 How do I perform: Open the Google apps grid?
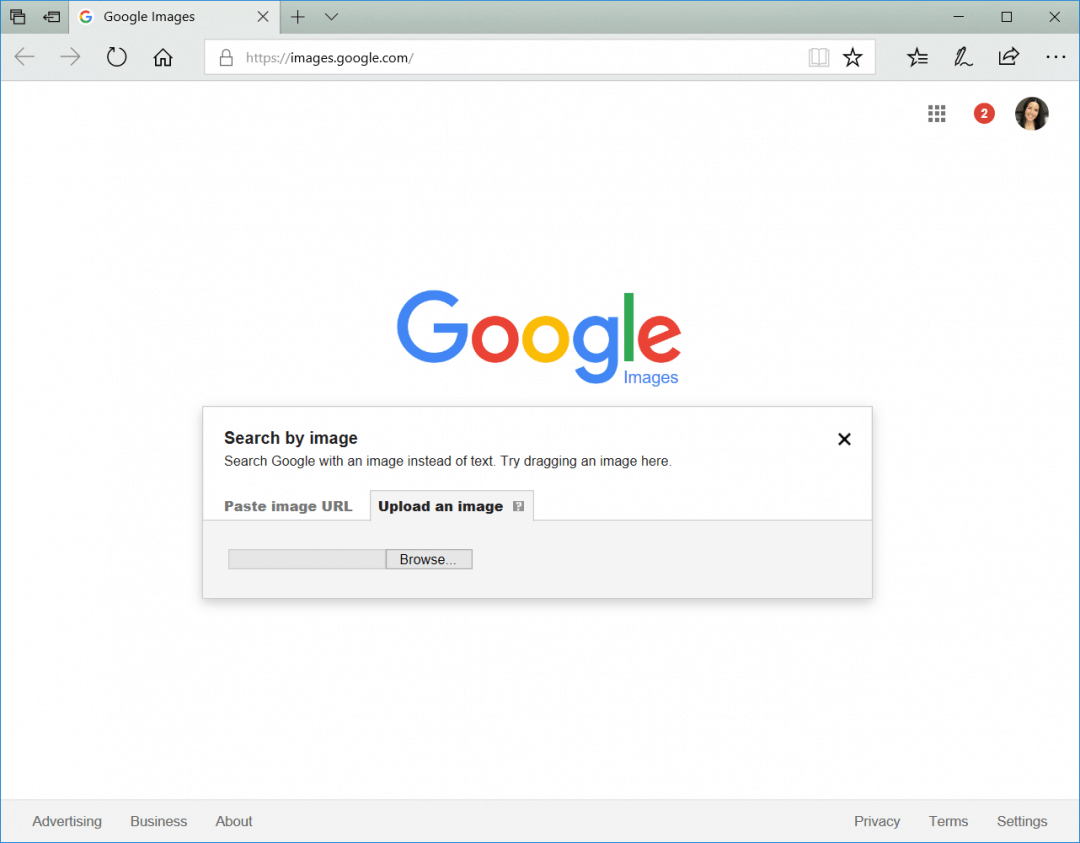(936, 113)
